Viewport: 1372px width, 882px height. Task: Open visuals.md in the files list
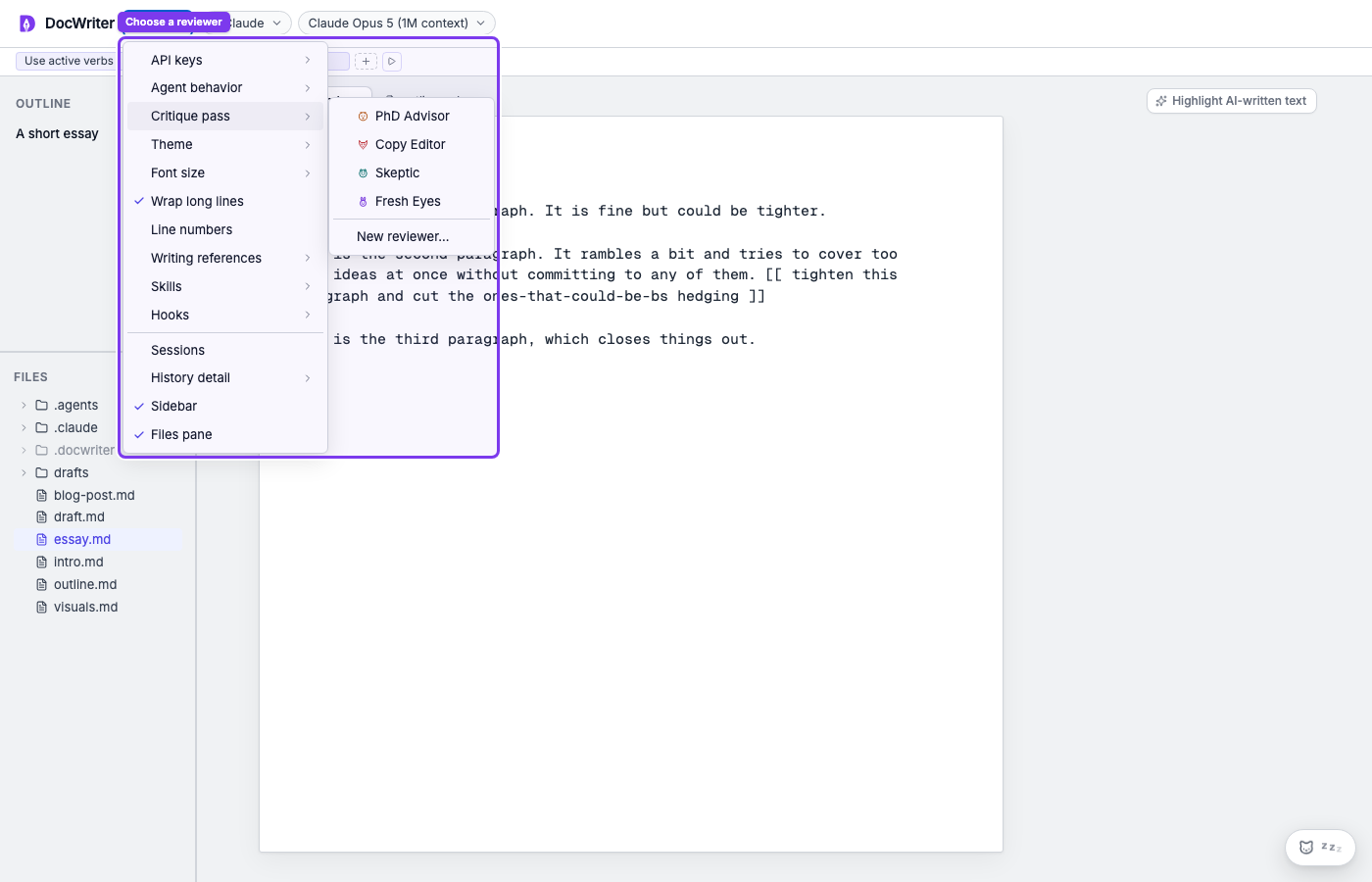pos(85,607)
